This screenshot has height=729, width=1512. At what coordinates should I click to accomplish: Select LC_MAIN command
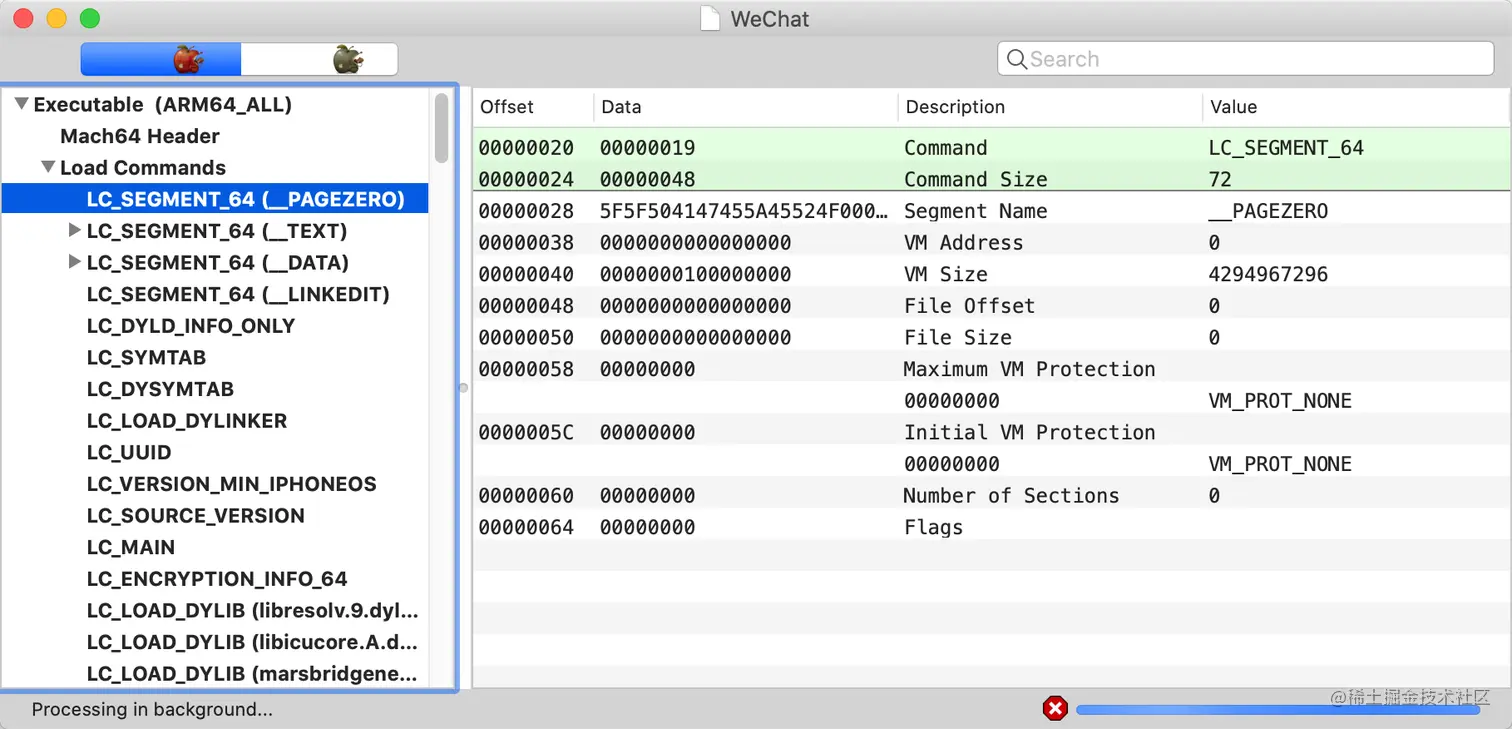(131, 547)
